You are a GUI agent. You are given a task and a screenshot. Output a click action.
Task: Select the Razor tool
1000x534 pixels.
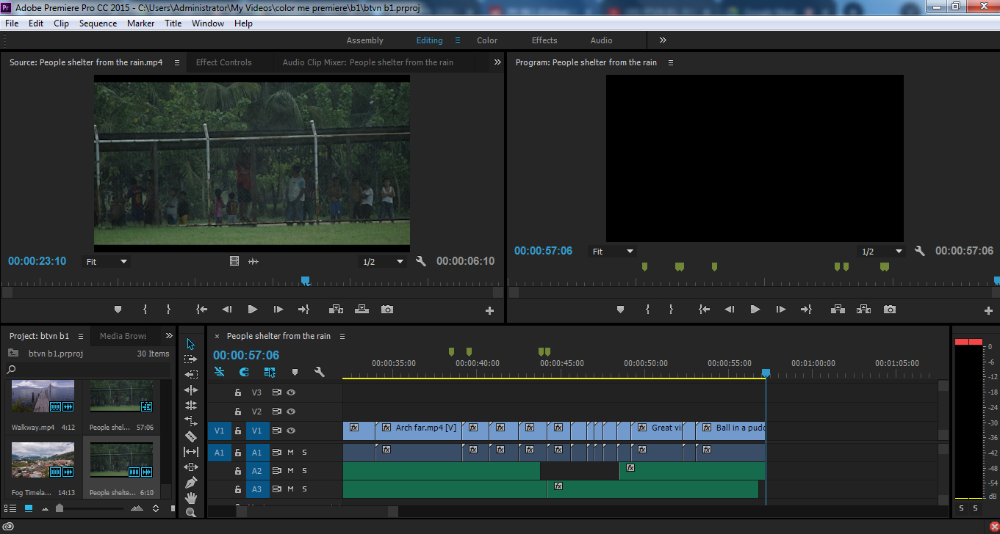coord(190,436)
